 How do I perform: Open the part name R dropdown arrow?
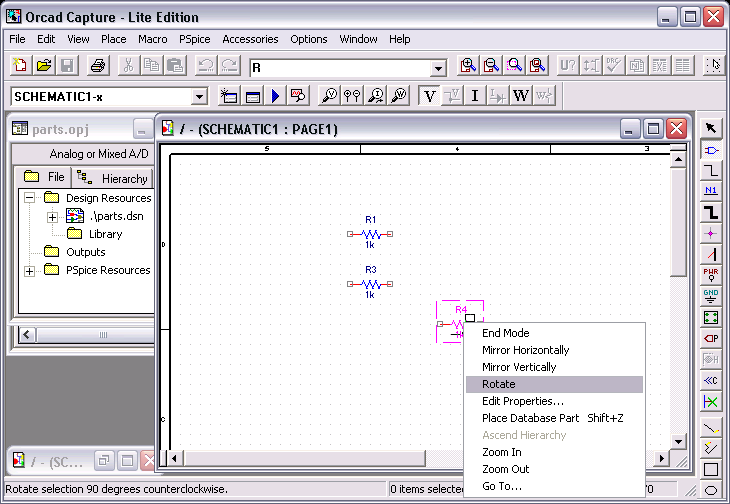438,68
